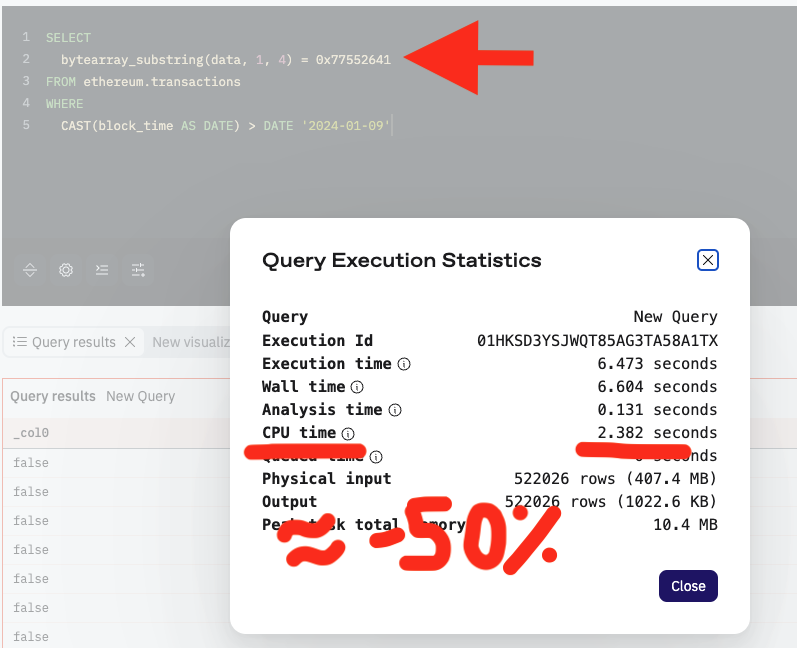Click the bytearray_substring expression on line 2
The image size is (797, 648).
pyautogui.click(x=226, y=59)
